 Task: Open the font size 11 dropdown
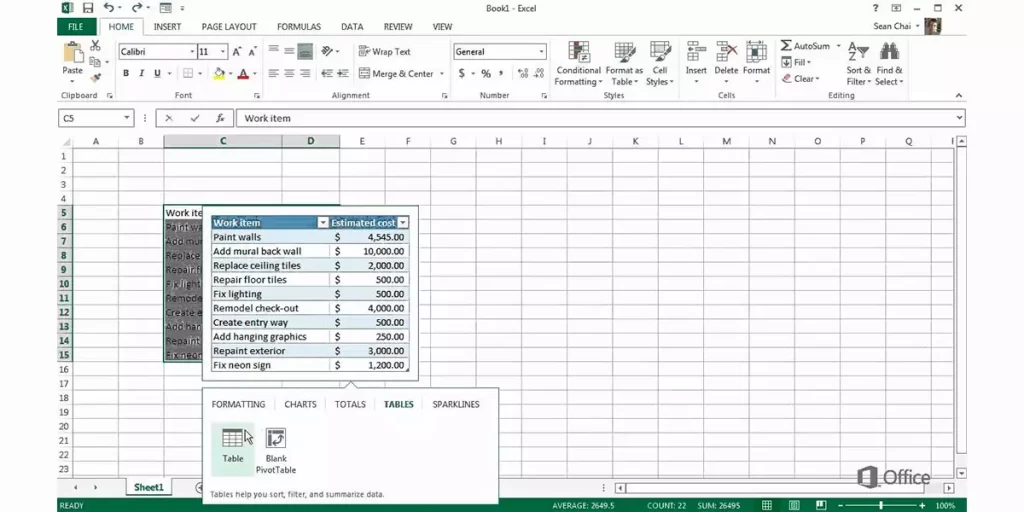point(223,52)
